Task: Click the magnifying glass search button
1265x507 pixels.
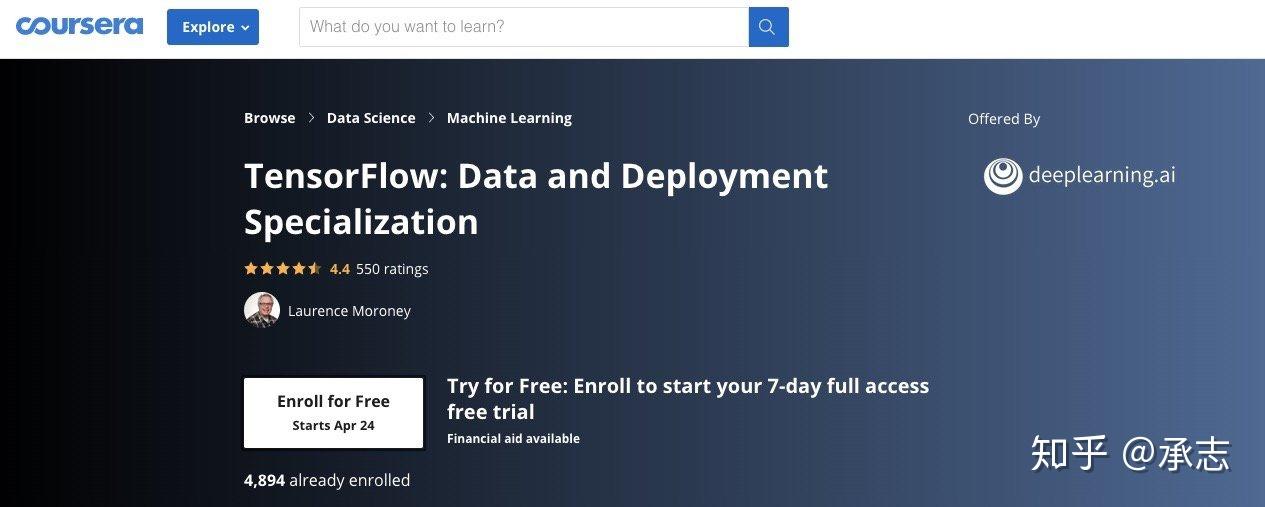Action: click(768, 27)
